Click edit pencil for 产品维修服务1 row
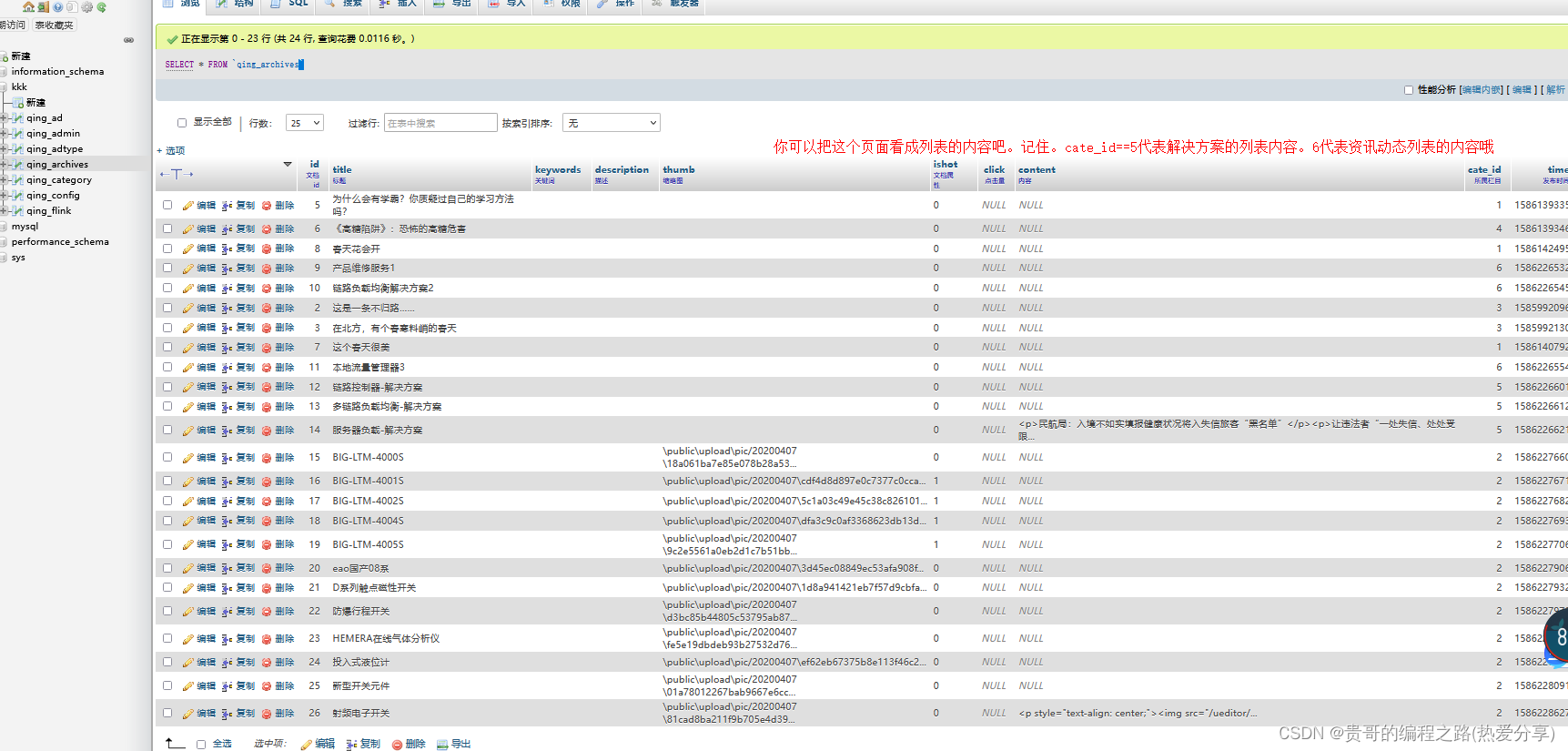 click(187, 269)
